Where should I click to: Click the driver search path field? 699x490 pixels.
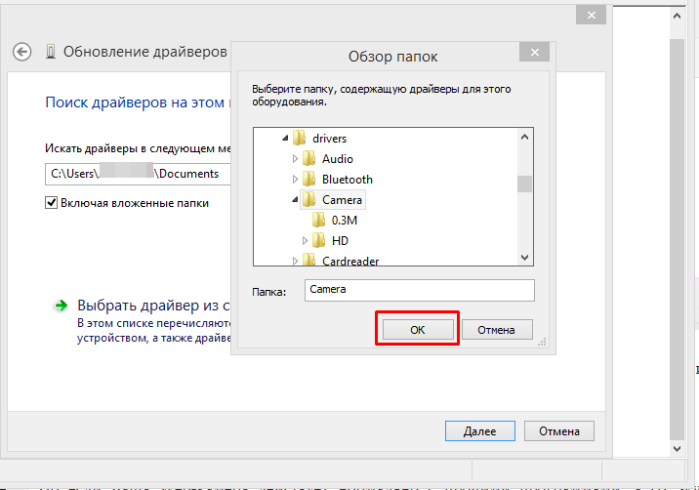click(x=138, y=174)
